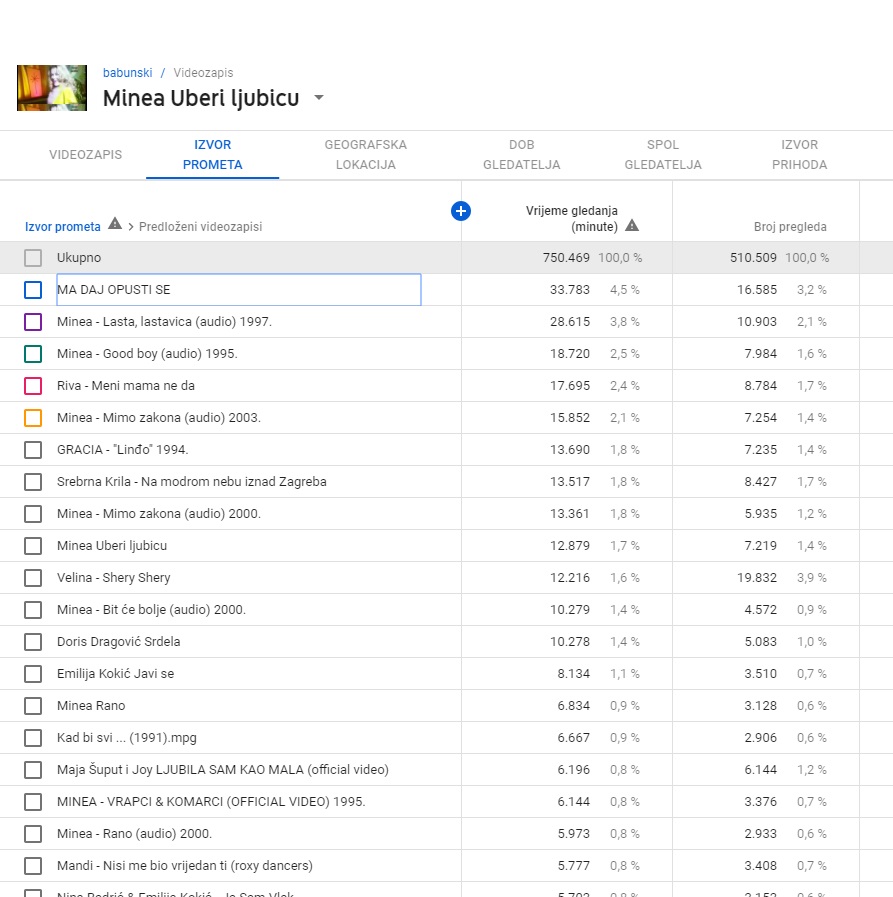Check the MINEA - VRAPCI & KOMARCI checkbox
This screenshot has height=897, width=893.
point(33,802)
